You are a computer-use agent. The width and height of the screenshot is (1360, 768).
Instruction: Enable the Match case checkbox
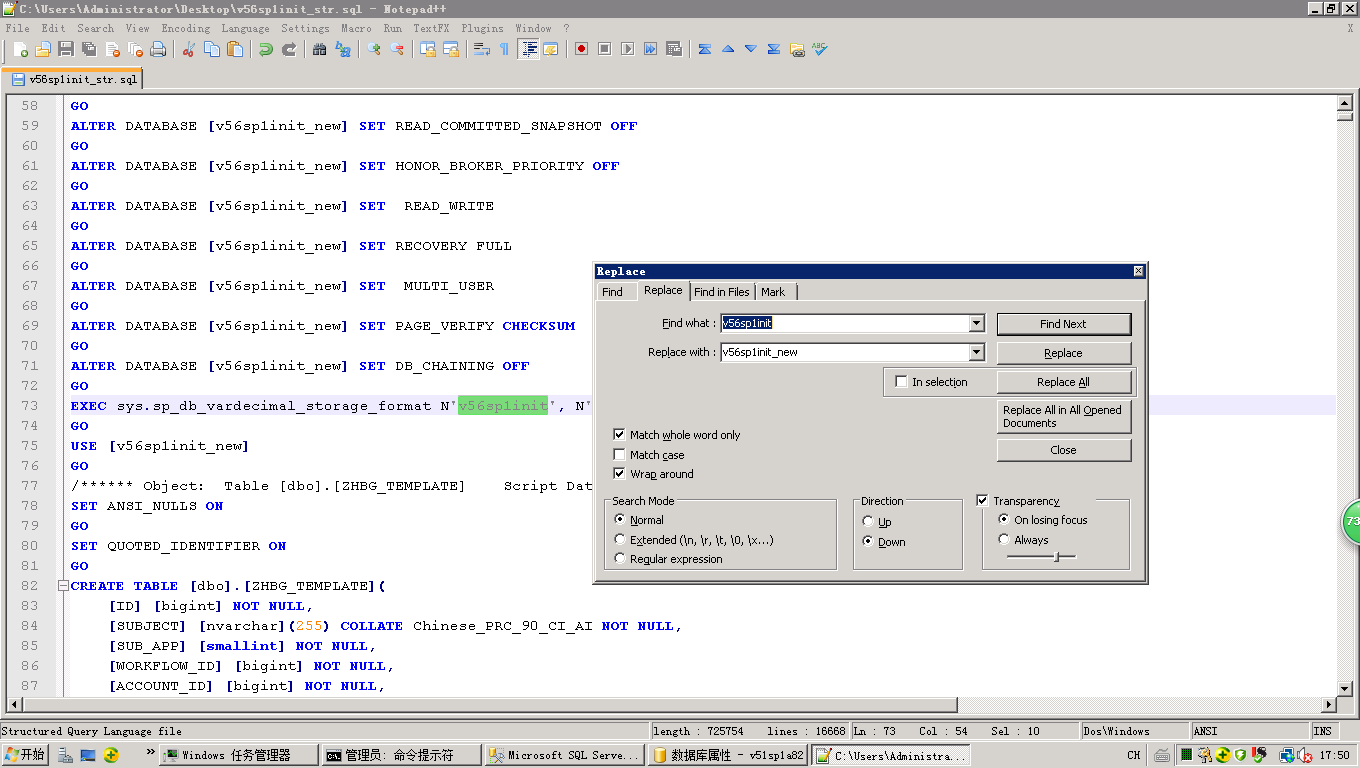tap(620, 455)
